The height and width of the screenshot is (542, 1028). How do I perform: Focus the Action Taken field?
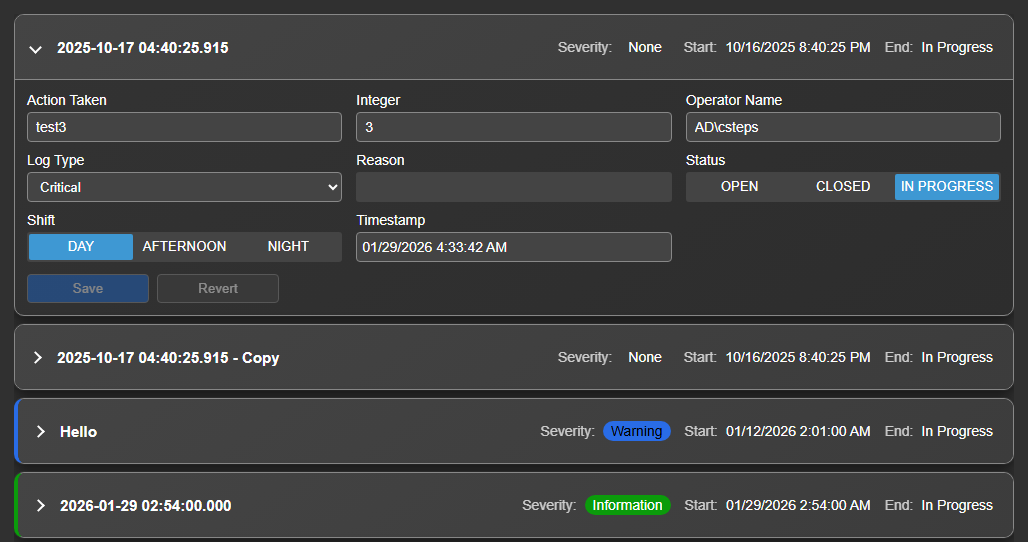click(184, 127)
